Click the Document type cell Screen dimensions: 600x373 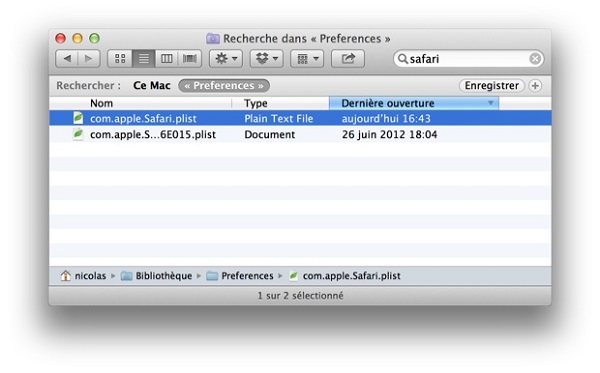[270, 135]
